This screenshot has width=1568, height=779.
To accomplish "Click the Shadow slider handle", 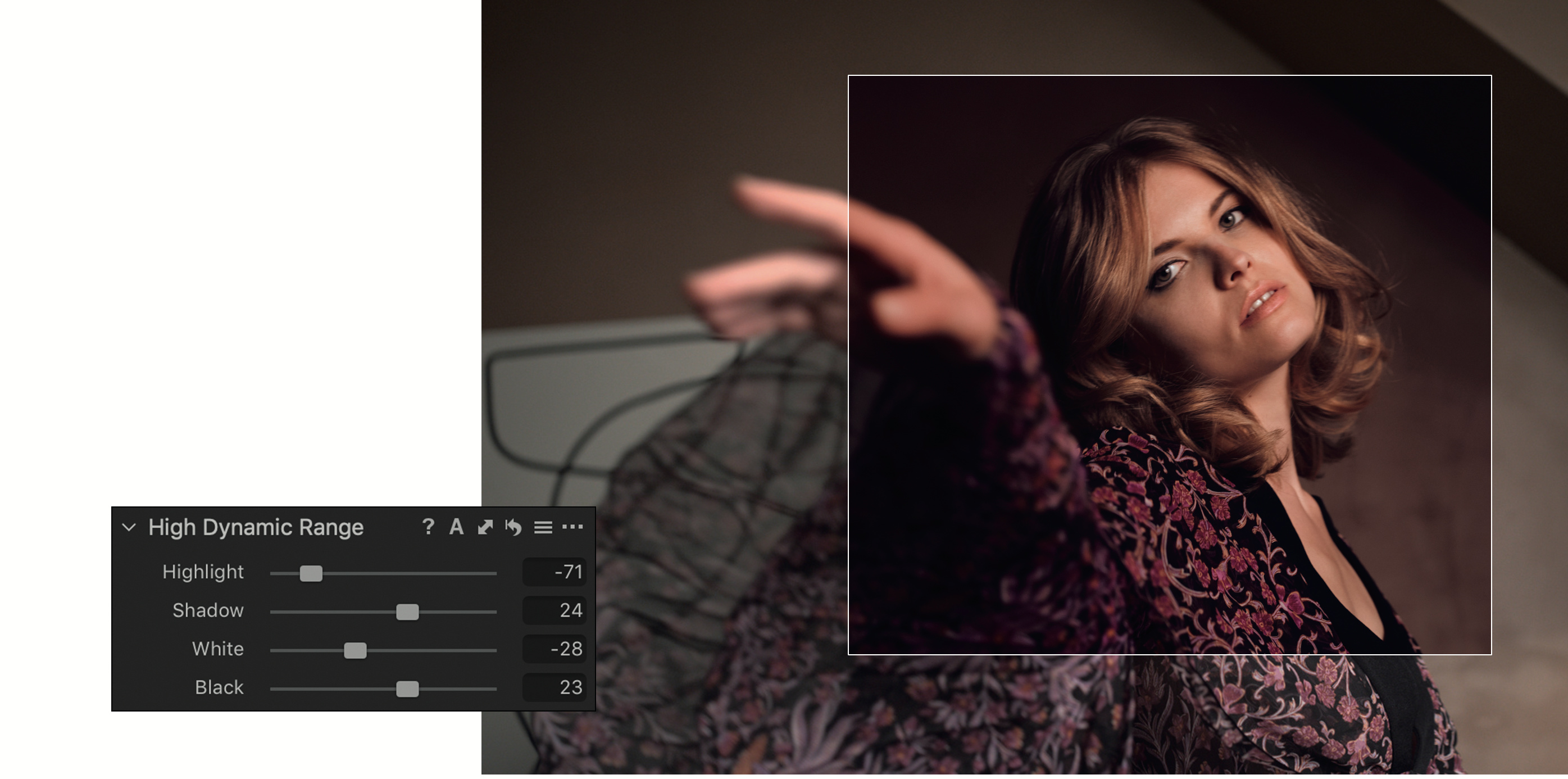I will pyautogui.click(x=407, y=612).
